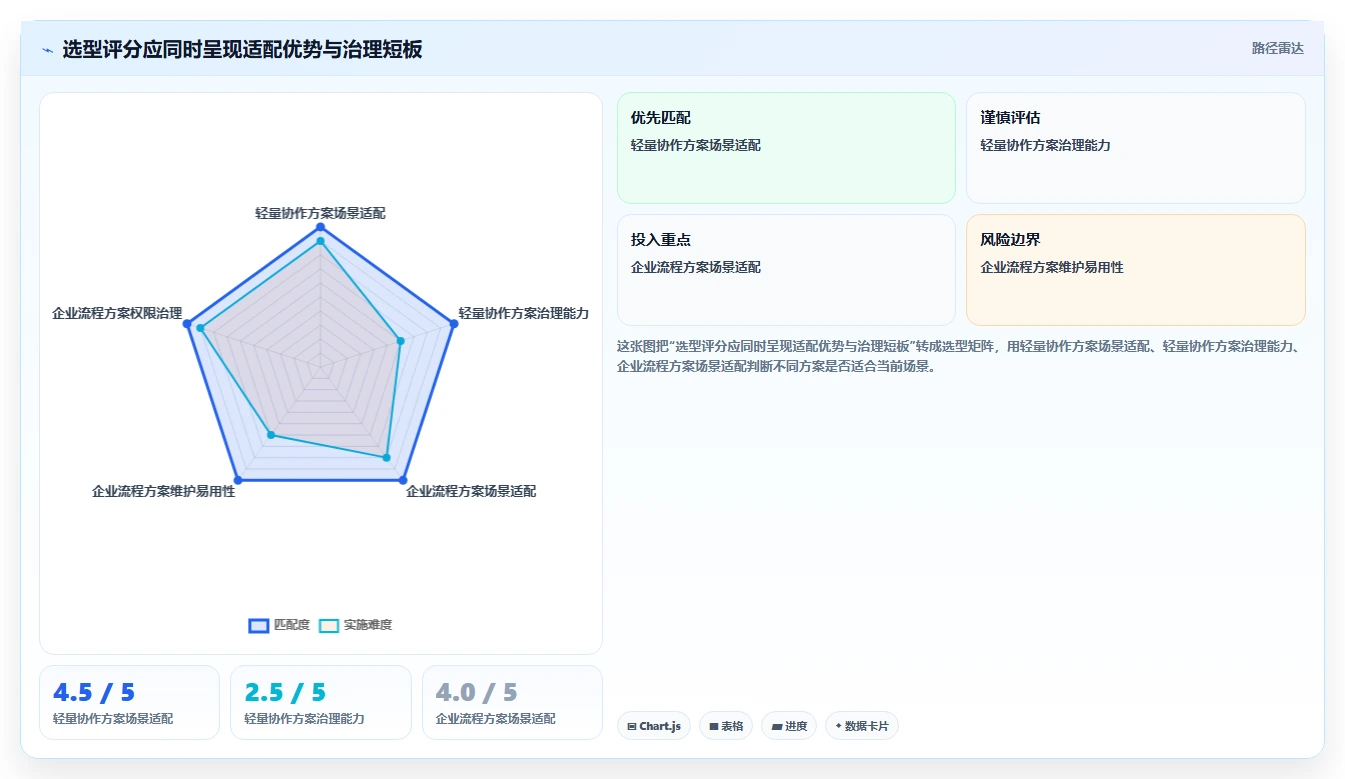Open the 谨慎评估 card
1345x779 pixels.
tap(1135, 148)
